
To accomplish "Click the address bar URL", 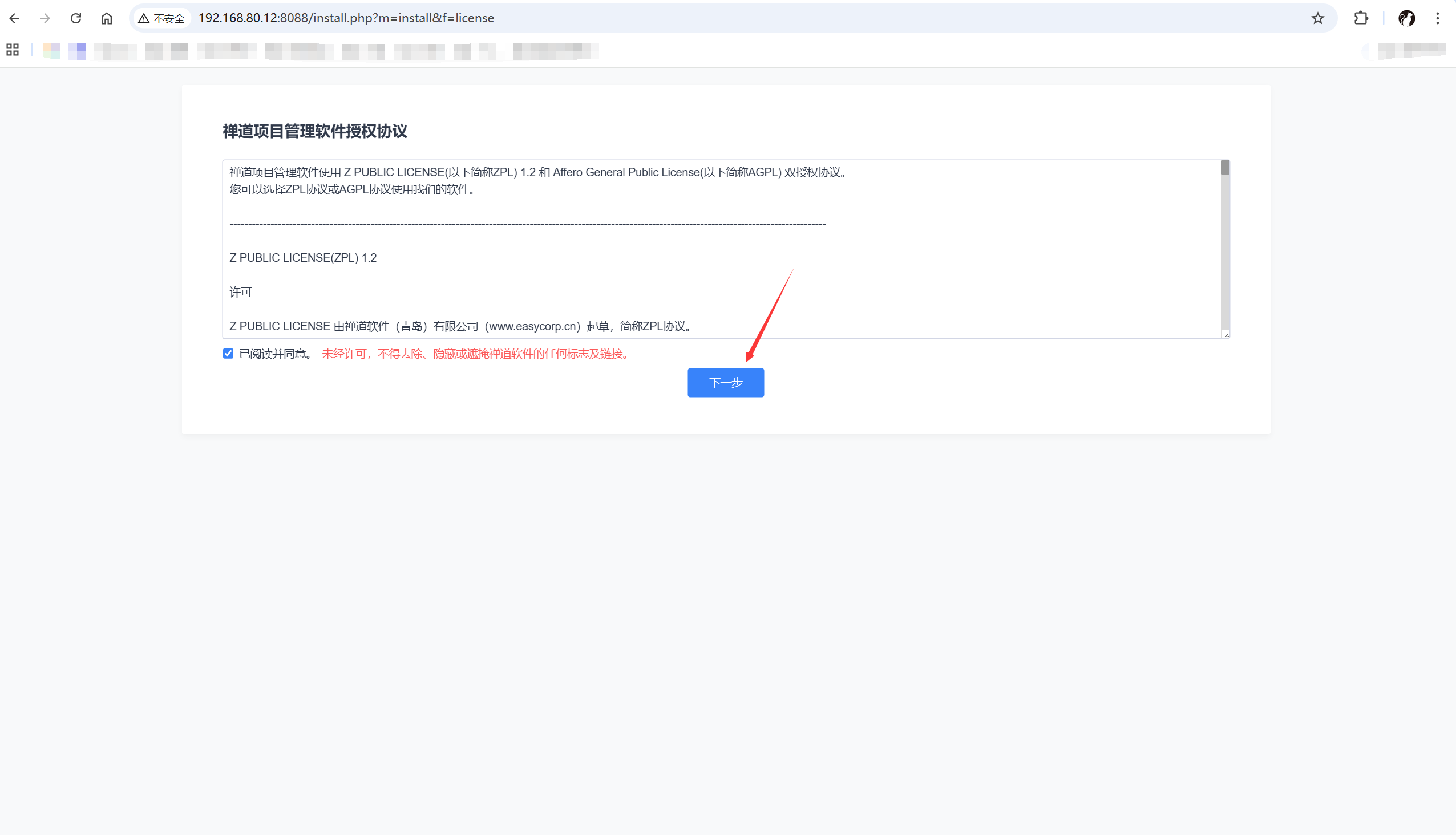I will pos(346,18).
